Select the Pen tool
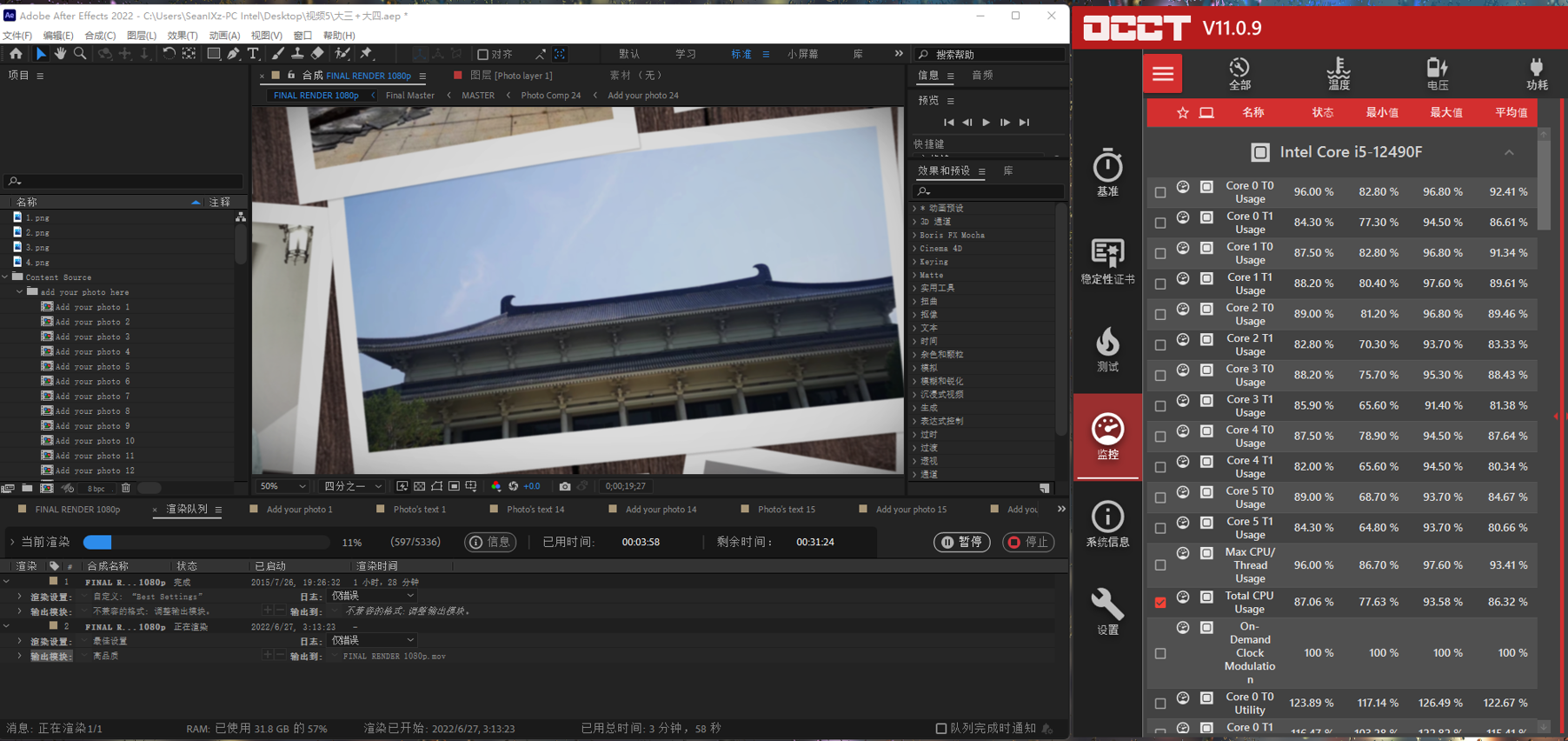 [x=234, y=54]
